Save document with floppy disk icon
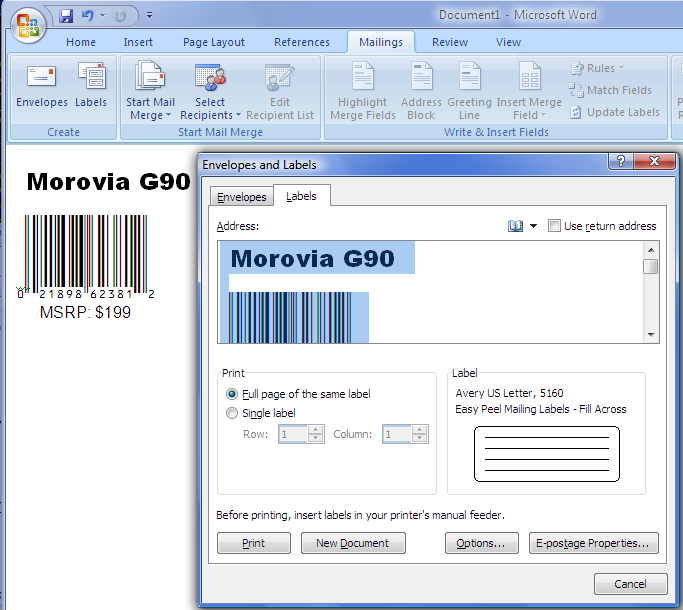 pos(66,16)
